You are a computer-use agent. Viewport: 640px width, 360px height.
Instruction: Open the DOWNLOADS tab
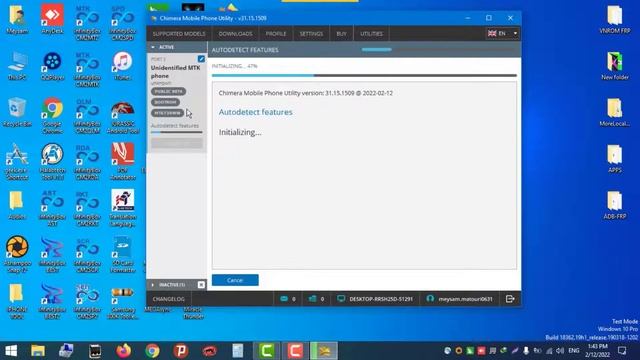tap(235, 34)
